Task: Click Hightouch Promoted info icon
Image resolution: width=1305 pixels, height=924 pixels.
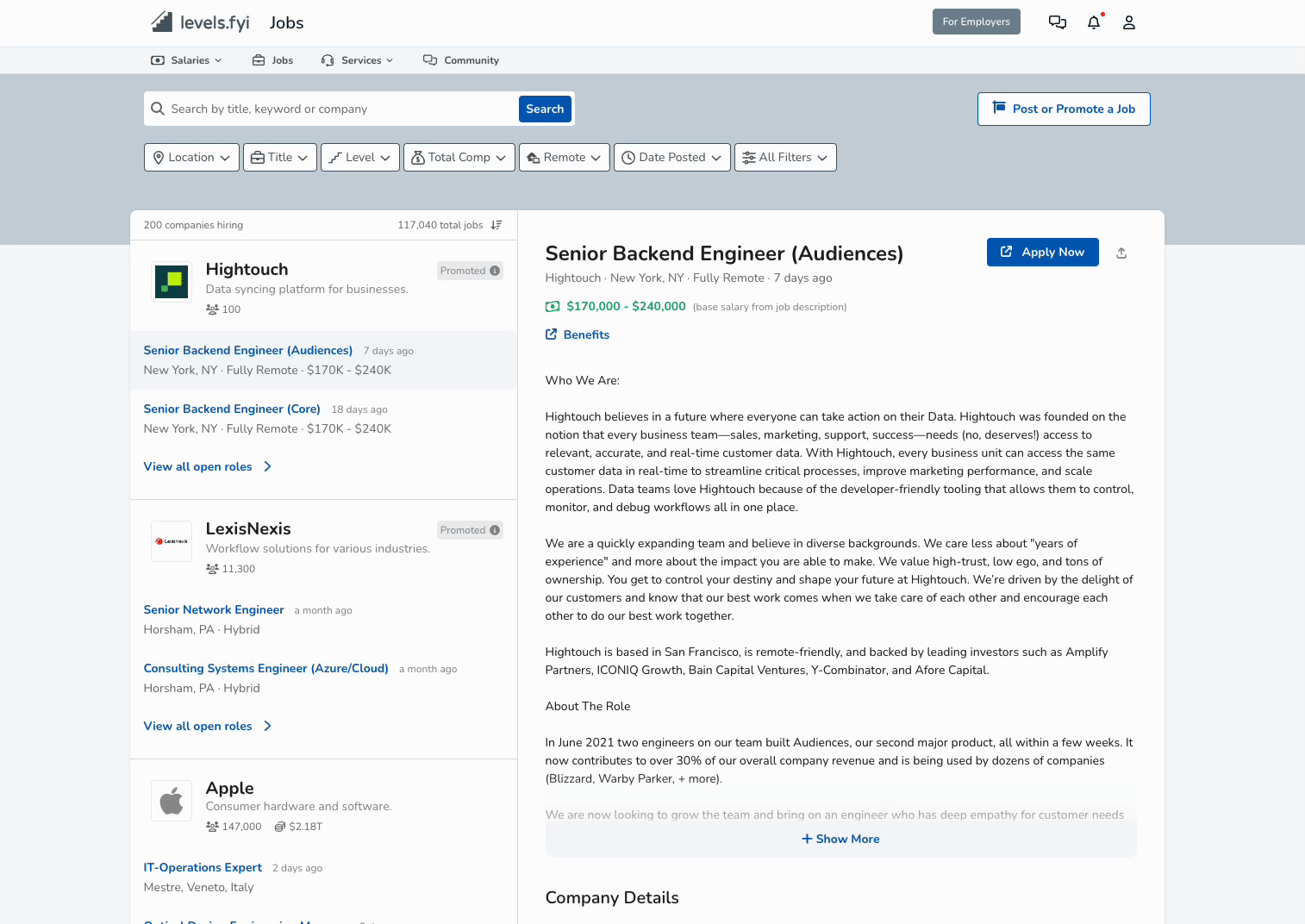Action: click(x=495, y=271)
